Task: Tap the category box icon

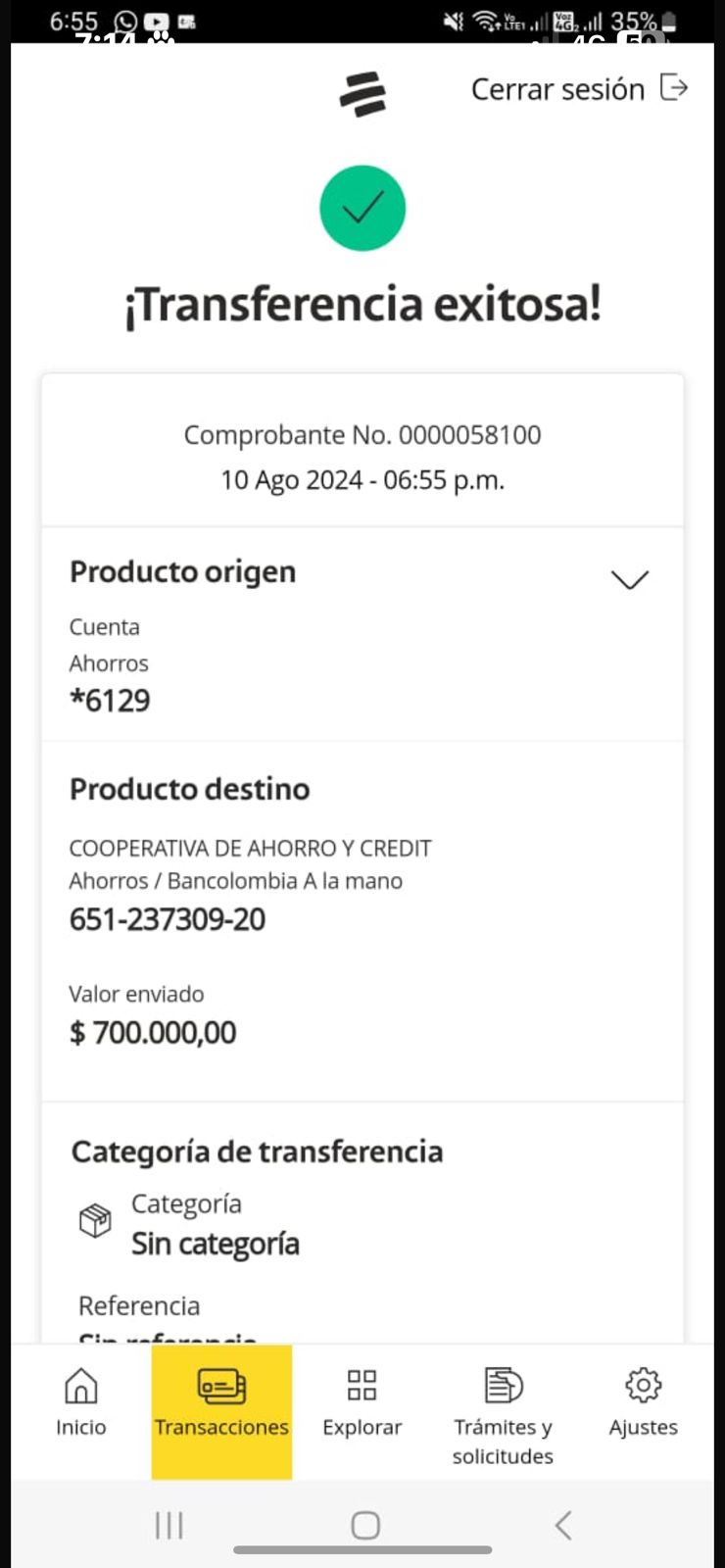Action: [x=95, y=1221]
